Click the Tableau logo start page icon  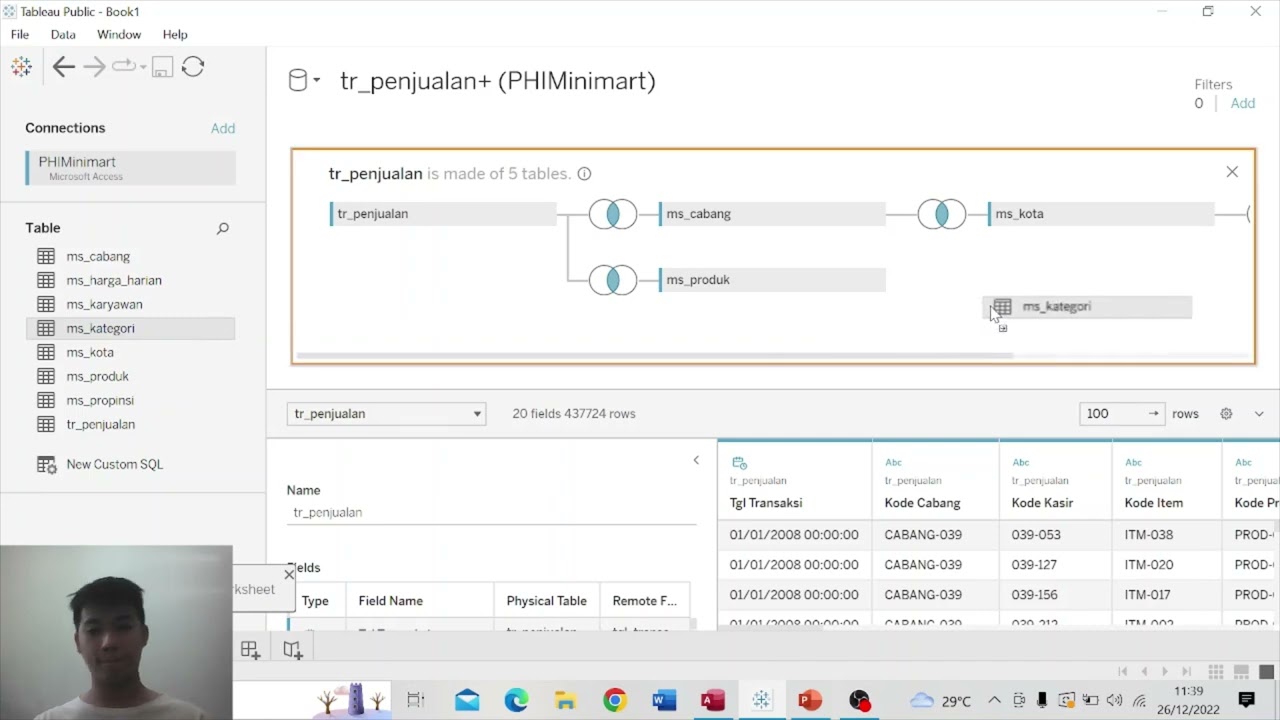(x=21, y=67)
